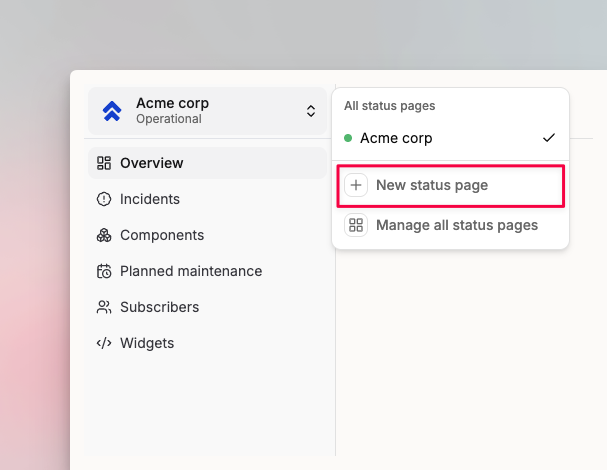Open Planned maintenance in the sidebar
607x470 pixels.
(x=207, y=271)
